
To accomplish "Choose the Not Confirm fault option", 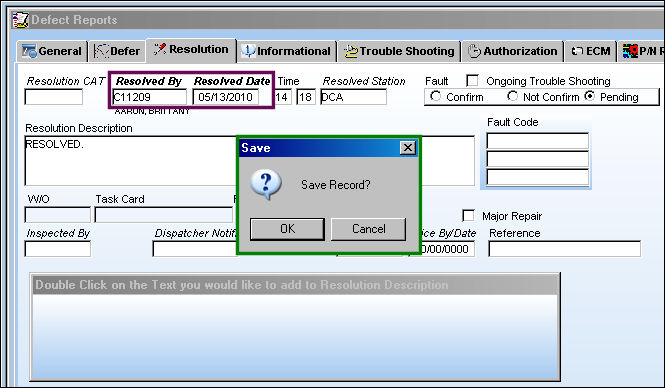I will click(x=512, y=96).
